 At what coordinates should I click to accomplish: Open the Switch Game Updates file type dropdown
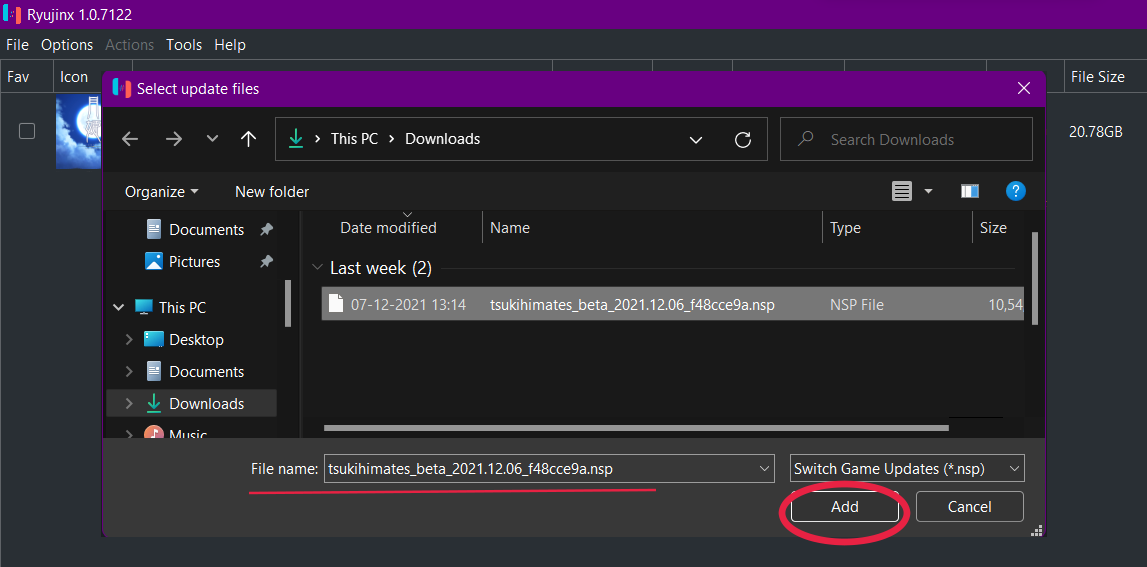pyautogui.click(x=907, y=468)
